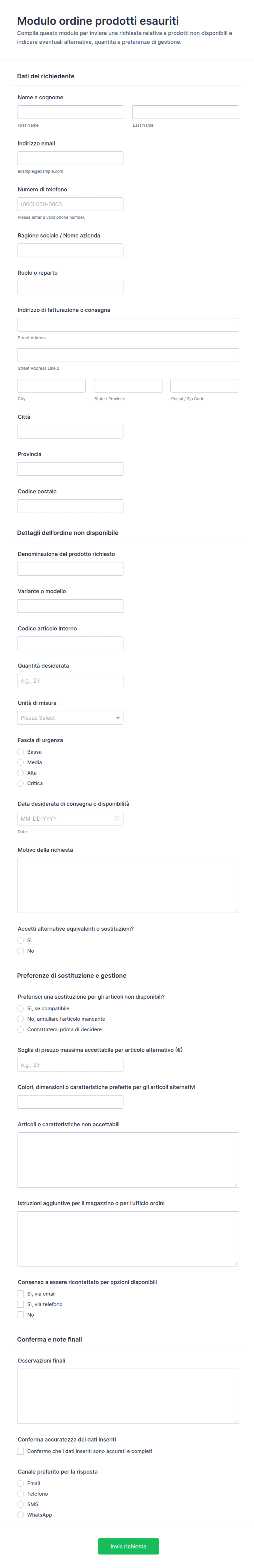The image size is (254, 1568).
Task: Select Critica urgency radio option
Action: tap(21, 783)
